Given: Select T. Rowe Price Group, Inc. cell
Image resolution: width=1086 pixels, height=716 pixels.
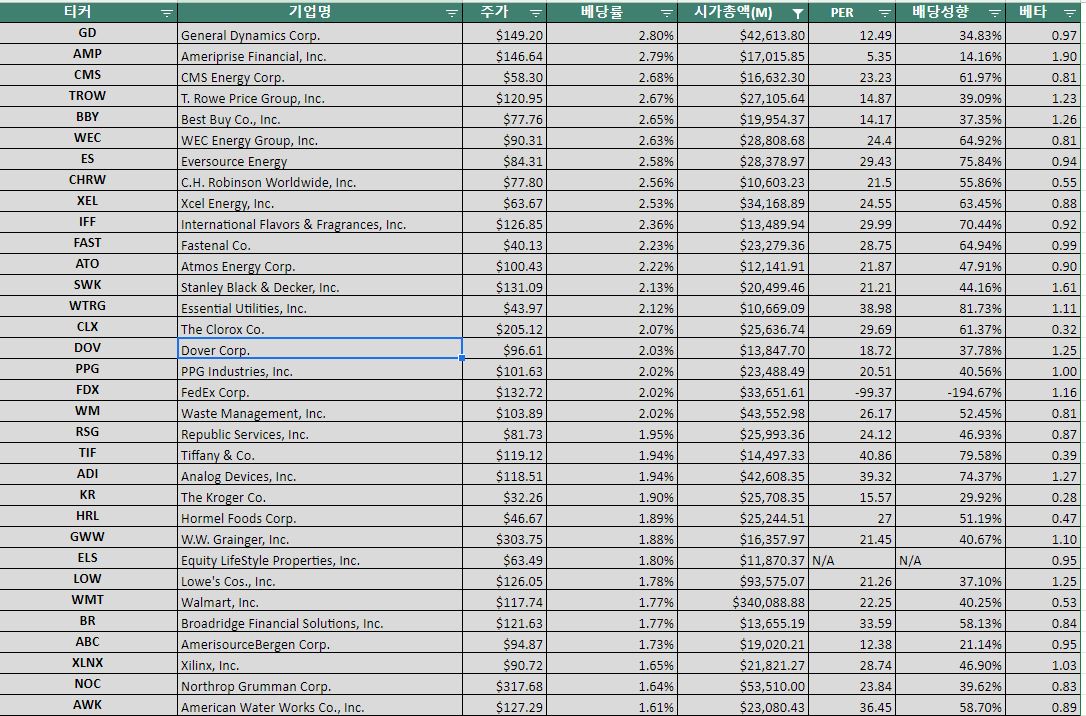Looking at the screenshot, I should (320, 96).
